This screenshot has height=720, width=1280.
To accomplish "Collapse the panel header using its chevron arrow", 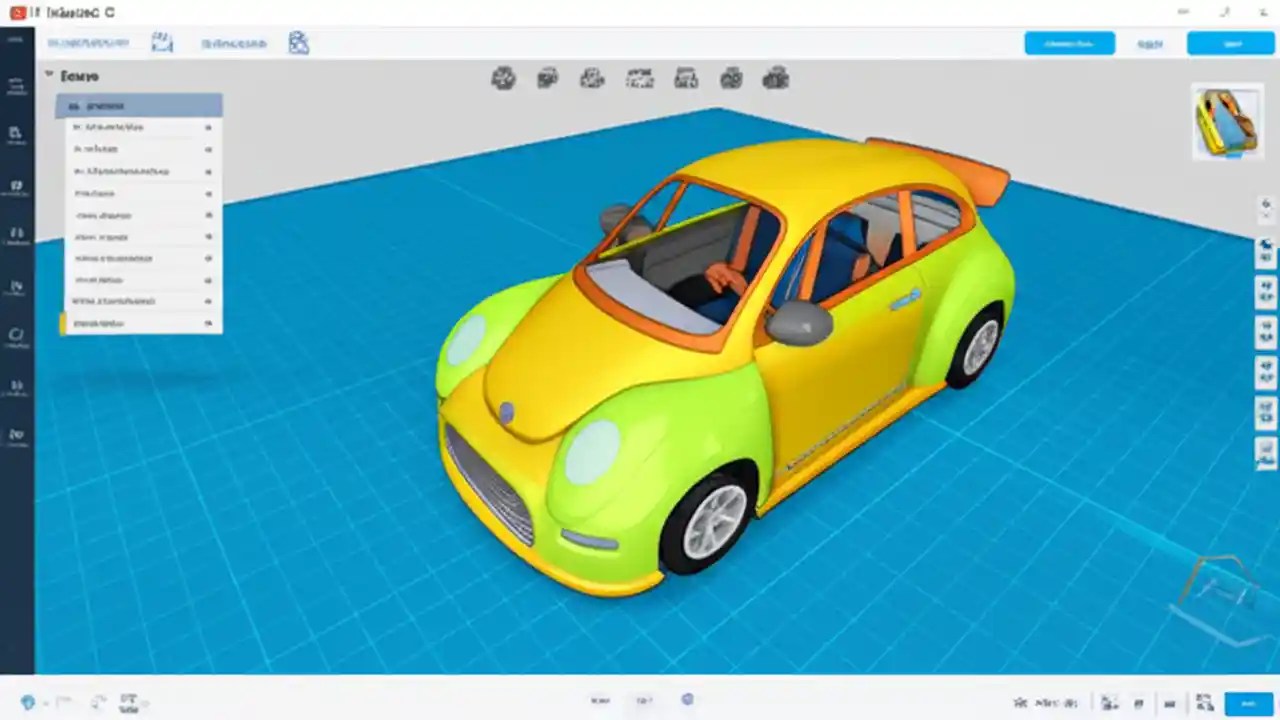I will (x=49, y=75).
